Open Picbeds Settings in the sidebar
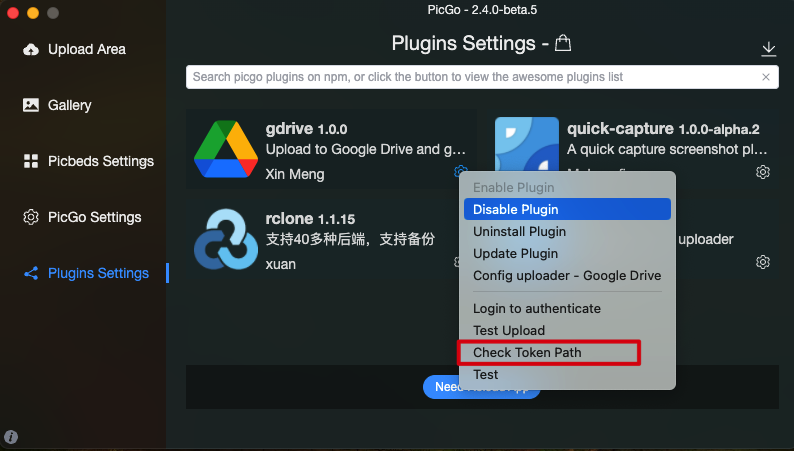Image resolution: width=794 pixels, height=451 pixels. click(x=100, y=161)
